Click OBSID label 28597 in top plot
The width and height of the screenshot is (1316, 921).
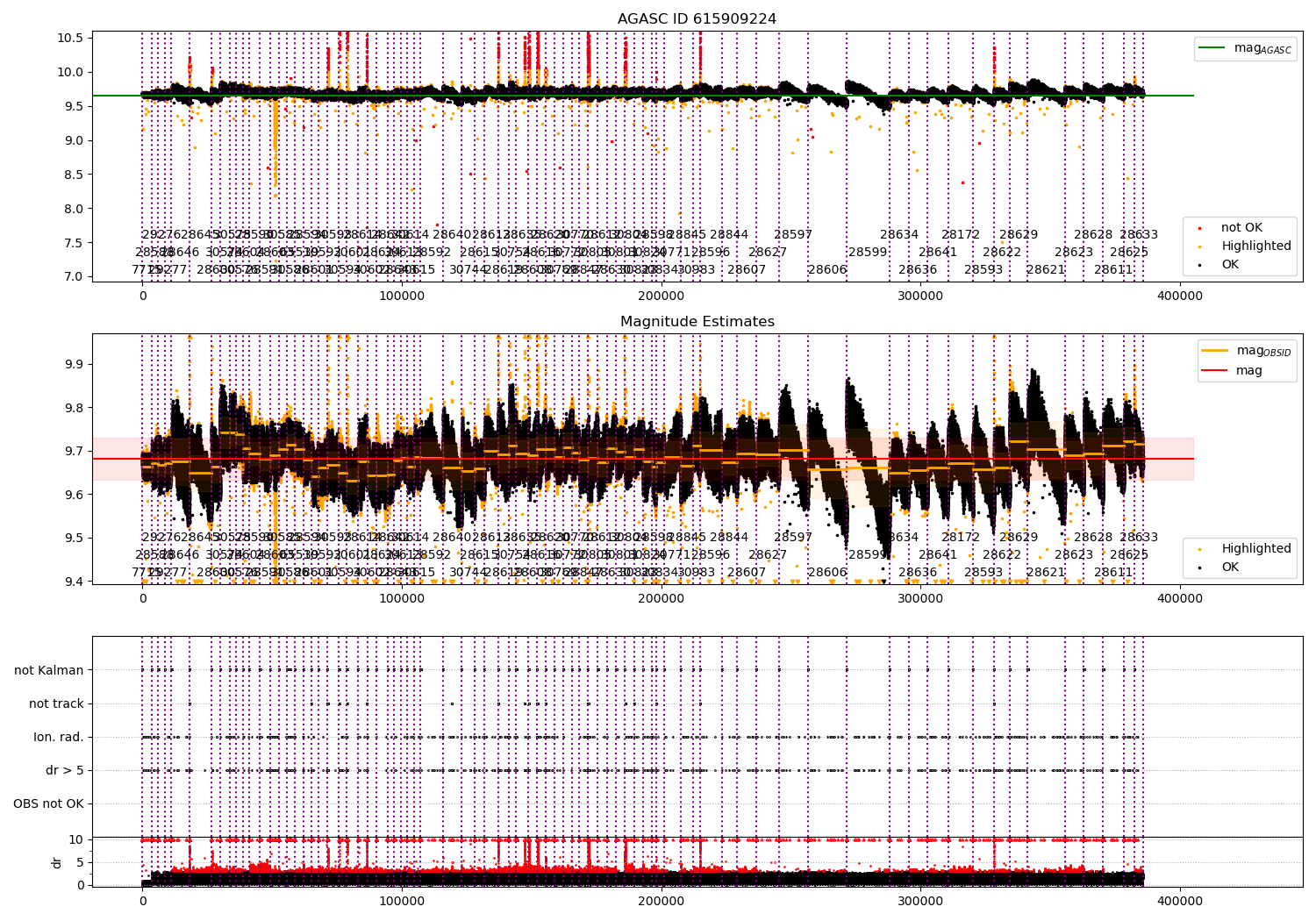click(x=793, y=235)
